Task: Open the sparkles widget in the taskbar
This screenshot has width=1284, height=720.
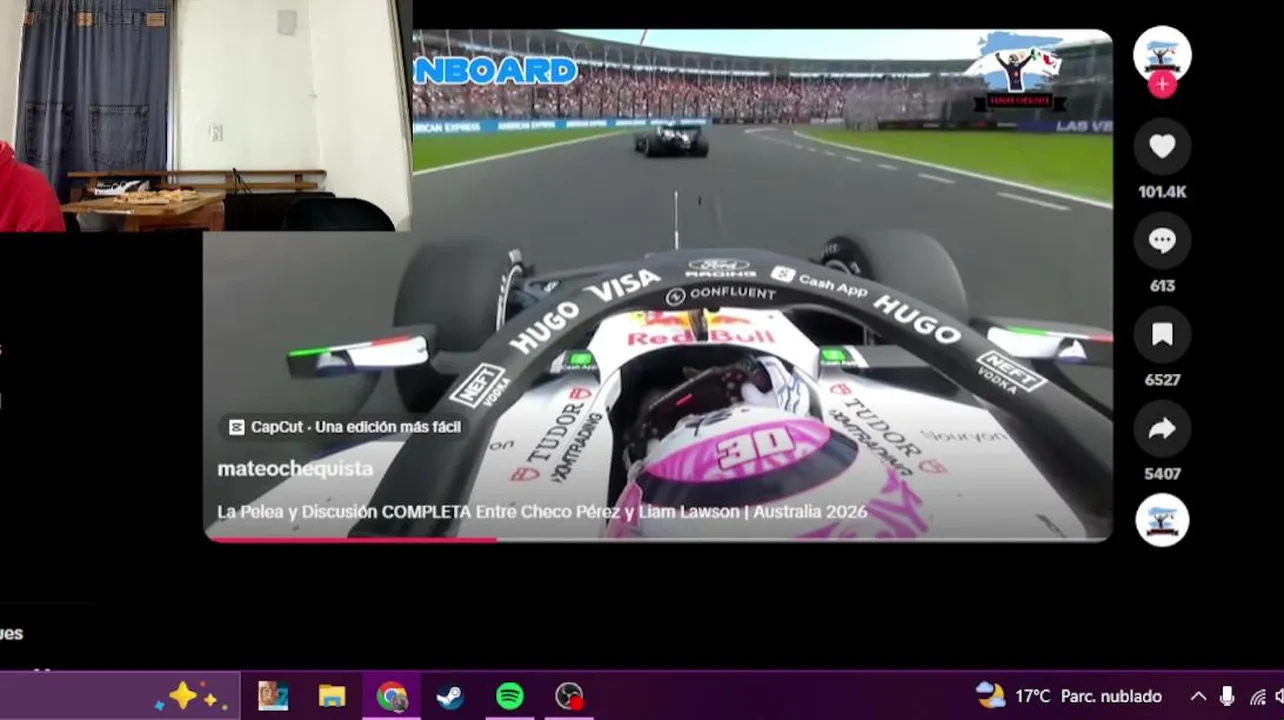Action: tap(190, 696)
